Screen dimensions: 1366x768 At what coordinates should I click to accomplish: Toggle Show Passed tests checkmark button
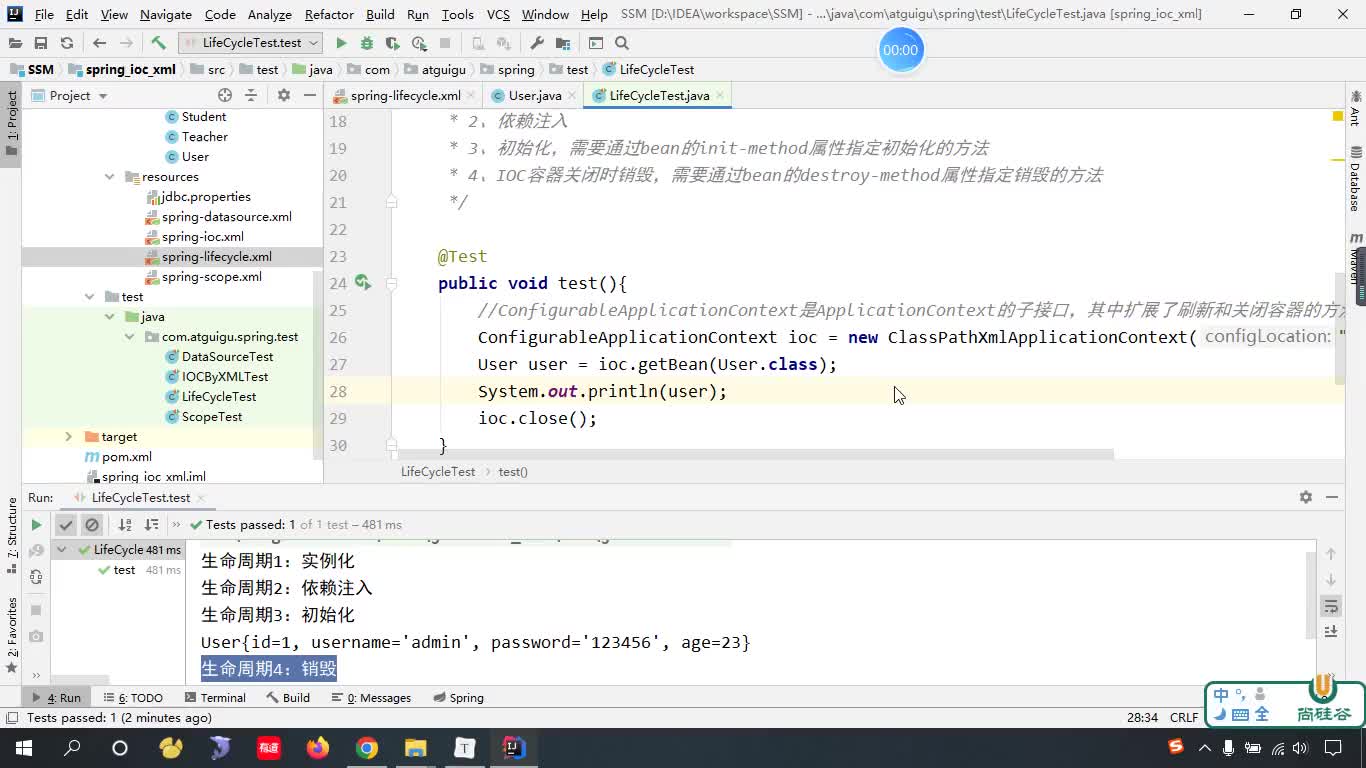click(66, 524)
